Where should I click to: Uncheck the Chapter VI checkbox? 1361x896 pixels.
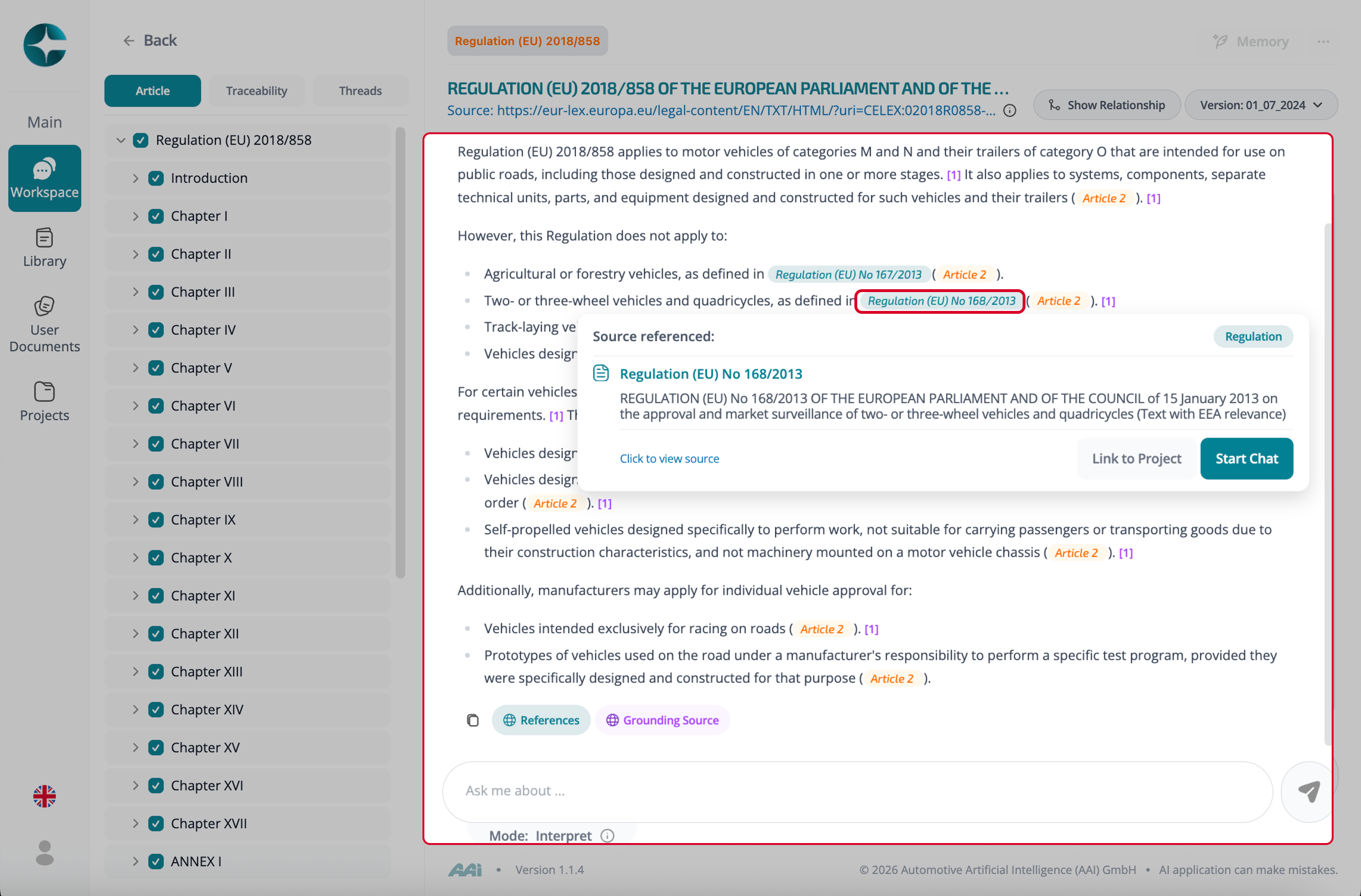[155, 405]
